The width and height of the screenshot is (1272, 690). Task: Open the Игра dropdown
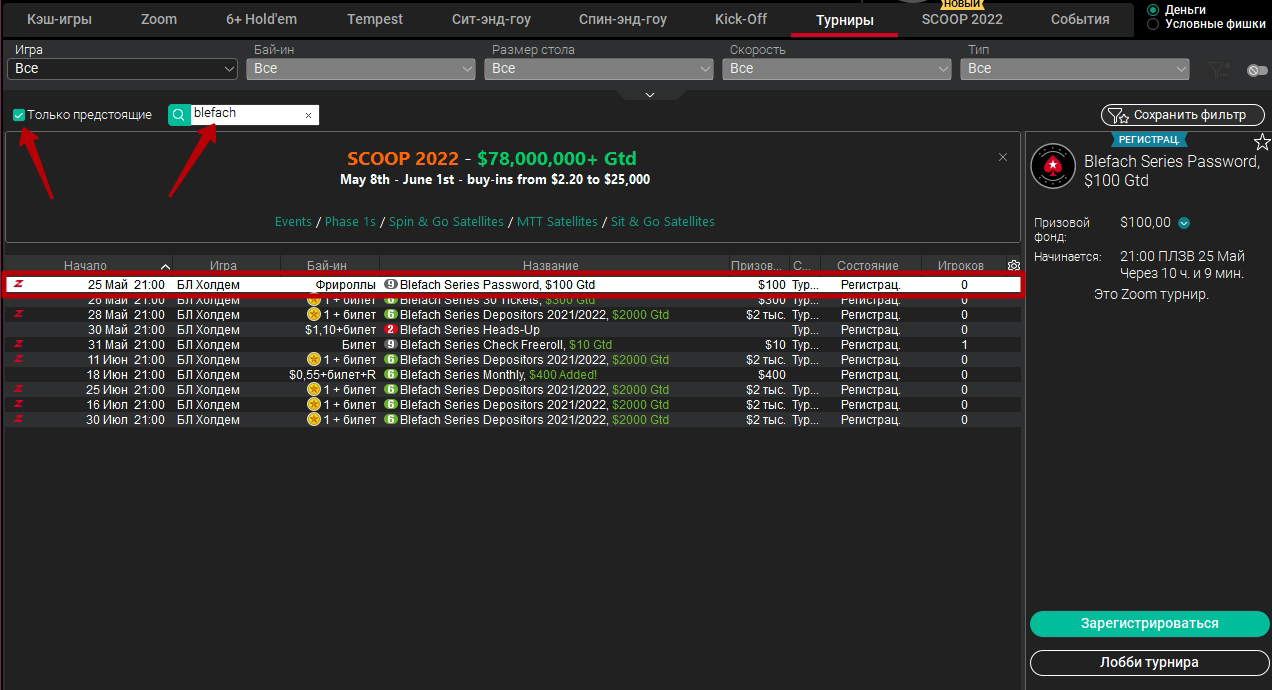122,68
